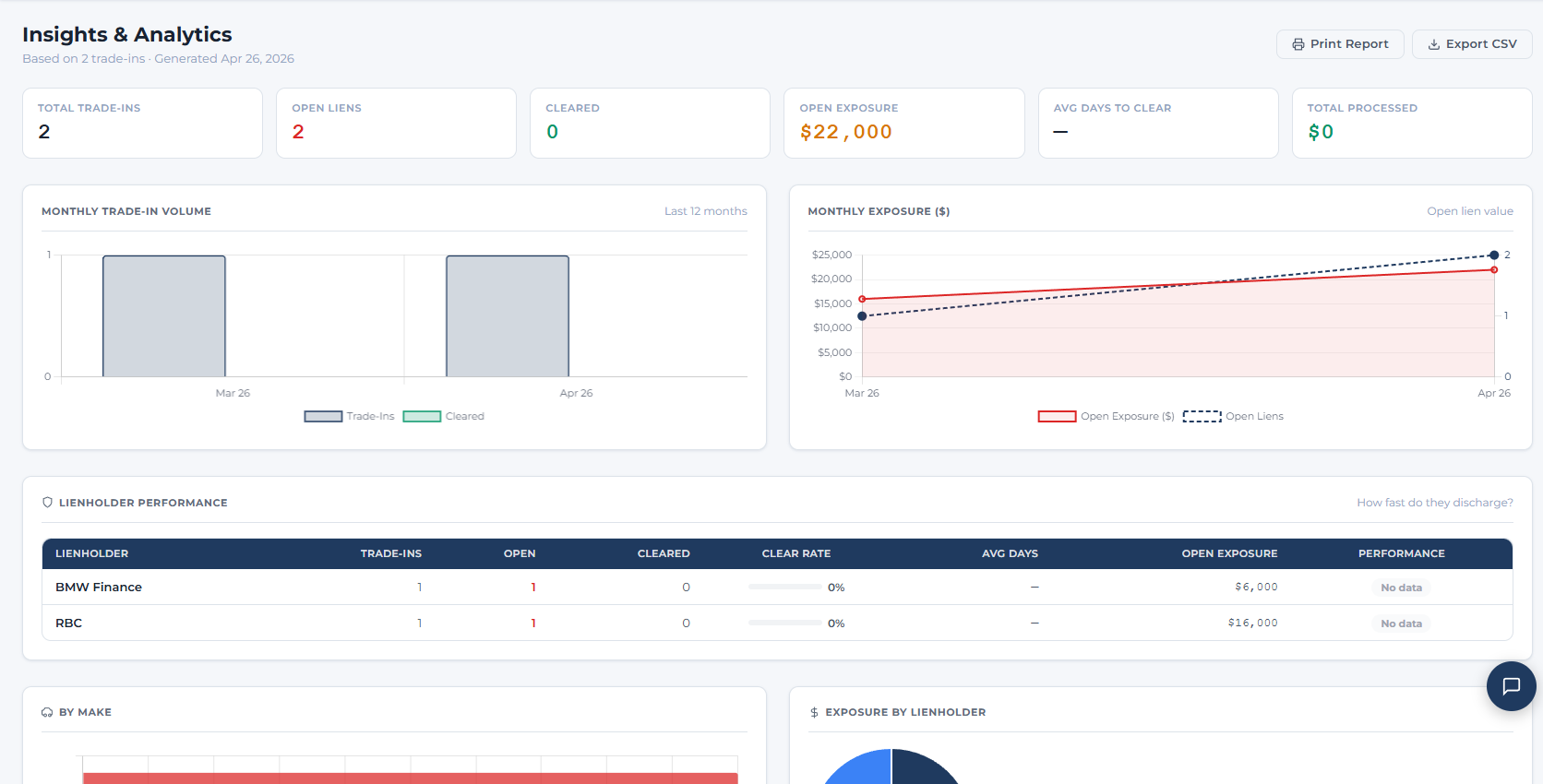Click BMW Finance $6,000 open exposure
The width and height of the screenshot is (1543, 784).
[1256, 587]
